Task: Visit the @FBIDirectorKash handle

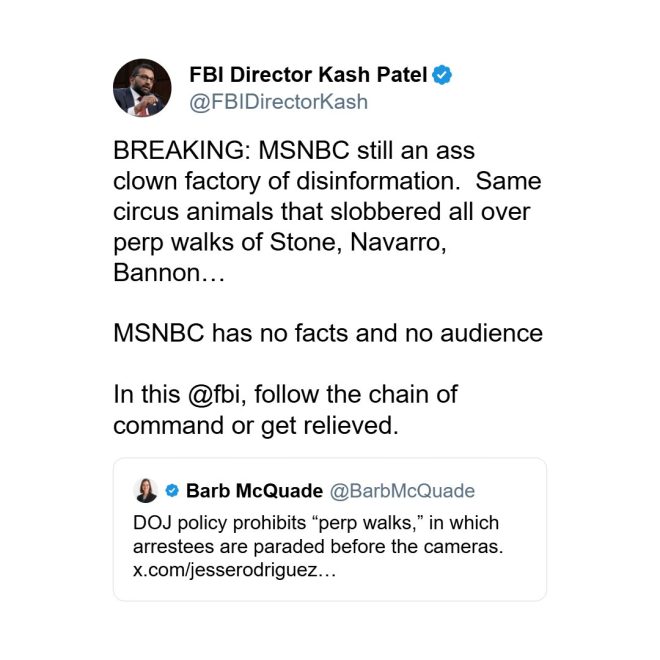Action: tap(278, 102)
